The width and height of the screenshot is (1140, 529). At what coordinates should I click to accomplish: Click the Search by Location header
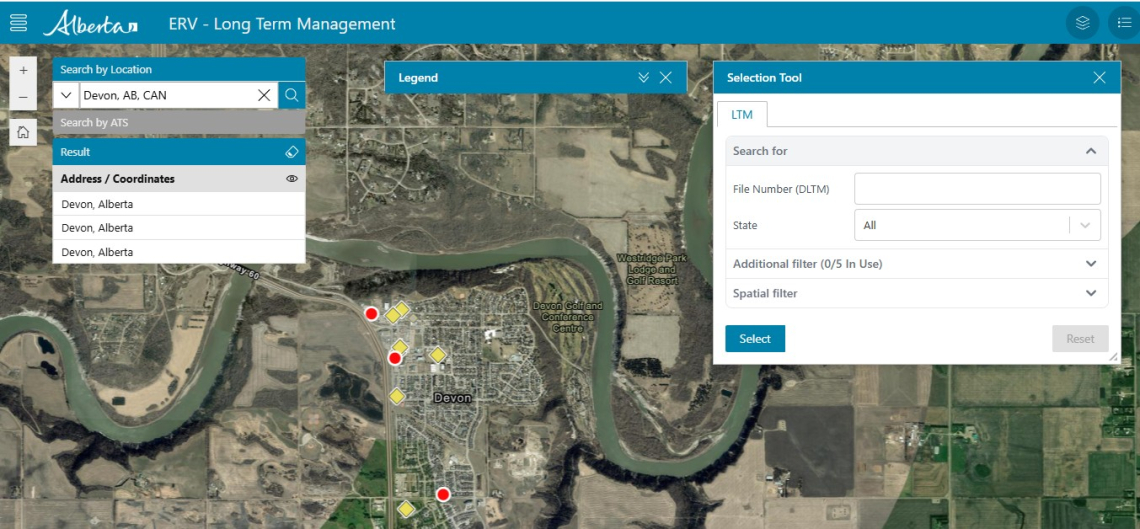[x=179, y=70]
